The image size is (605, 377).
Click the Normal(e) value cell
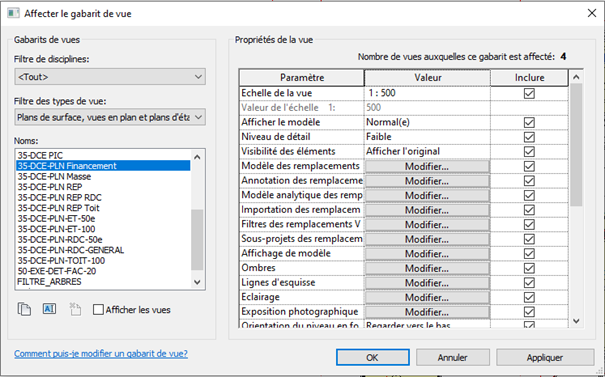427,122
